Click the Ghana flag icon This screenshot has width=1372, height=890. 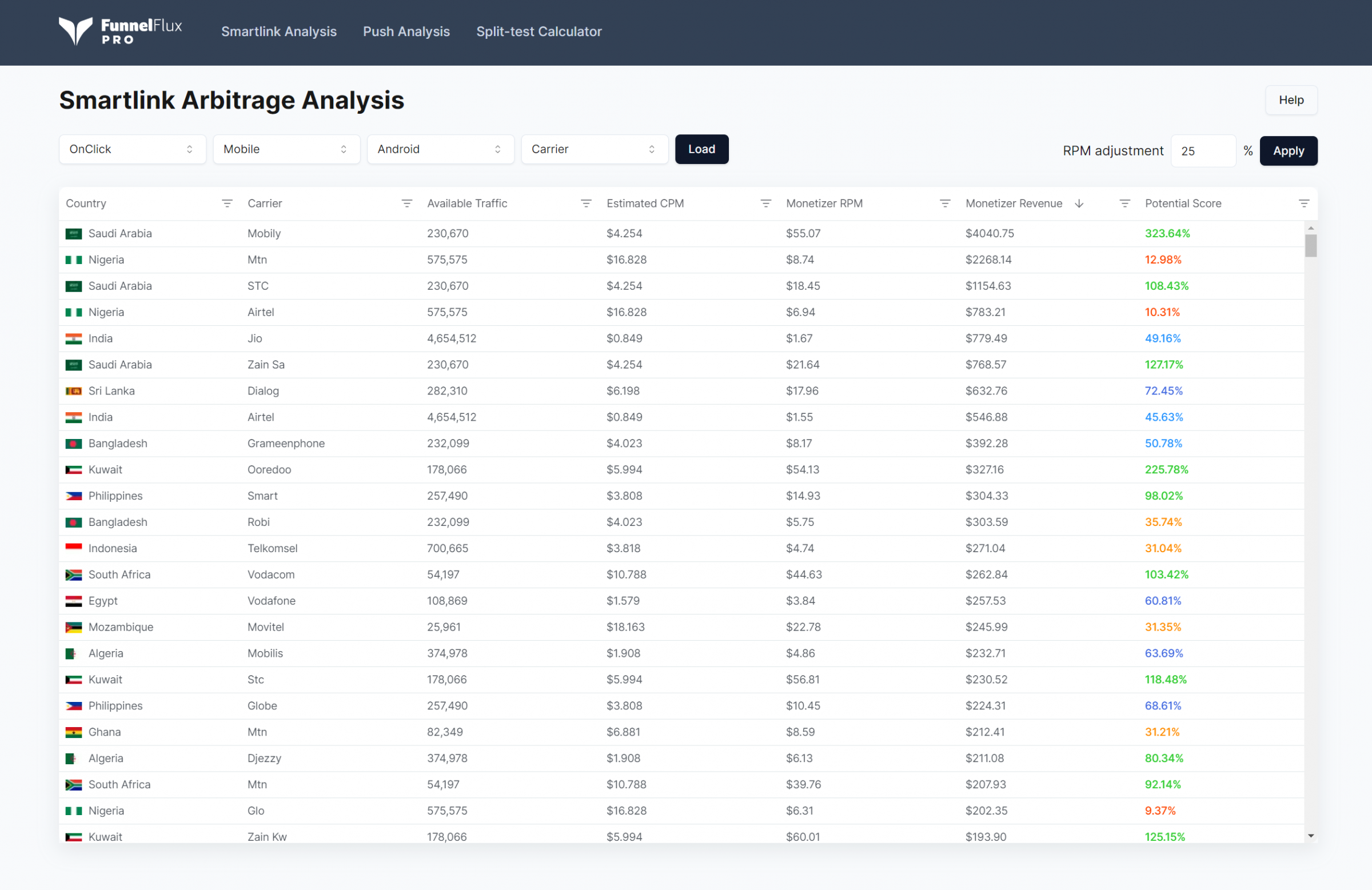tap(73, 733)
